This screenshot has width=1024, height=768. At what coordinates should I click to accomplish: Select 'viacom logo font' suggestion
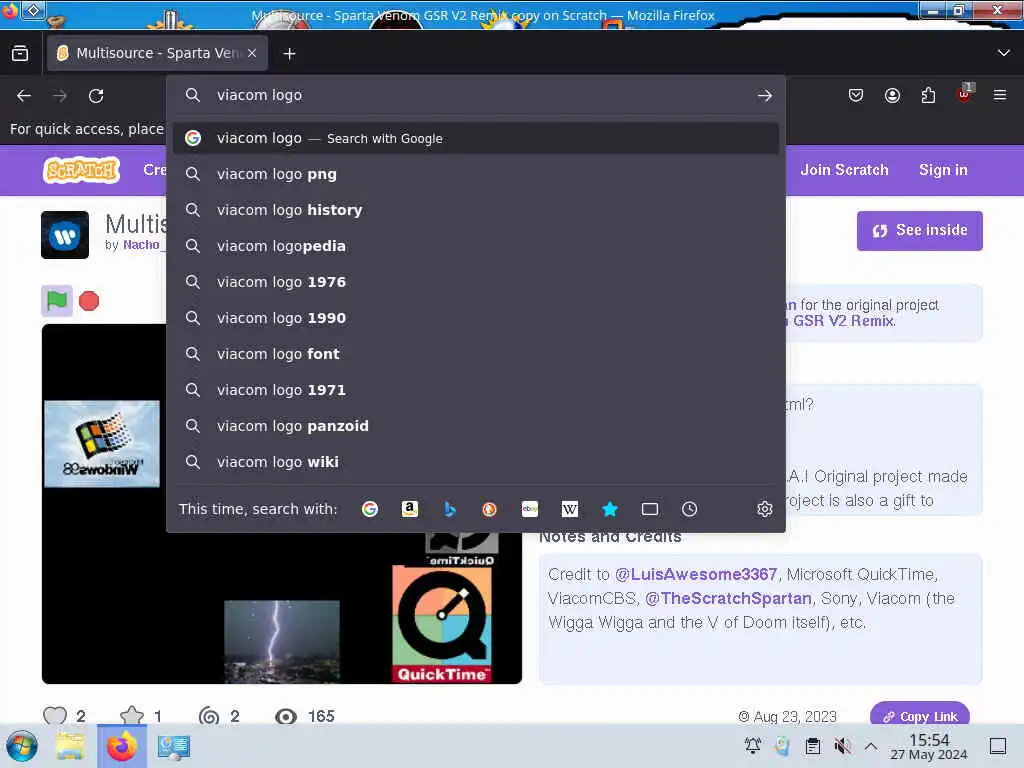[x=475, y=354]
